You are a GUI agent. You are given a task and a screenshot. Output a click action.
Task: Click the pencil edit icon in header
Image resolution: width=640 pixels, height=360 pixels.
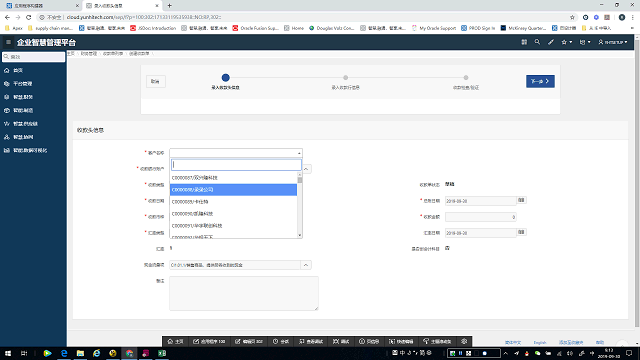551,42
